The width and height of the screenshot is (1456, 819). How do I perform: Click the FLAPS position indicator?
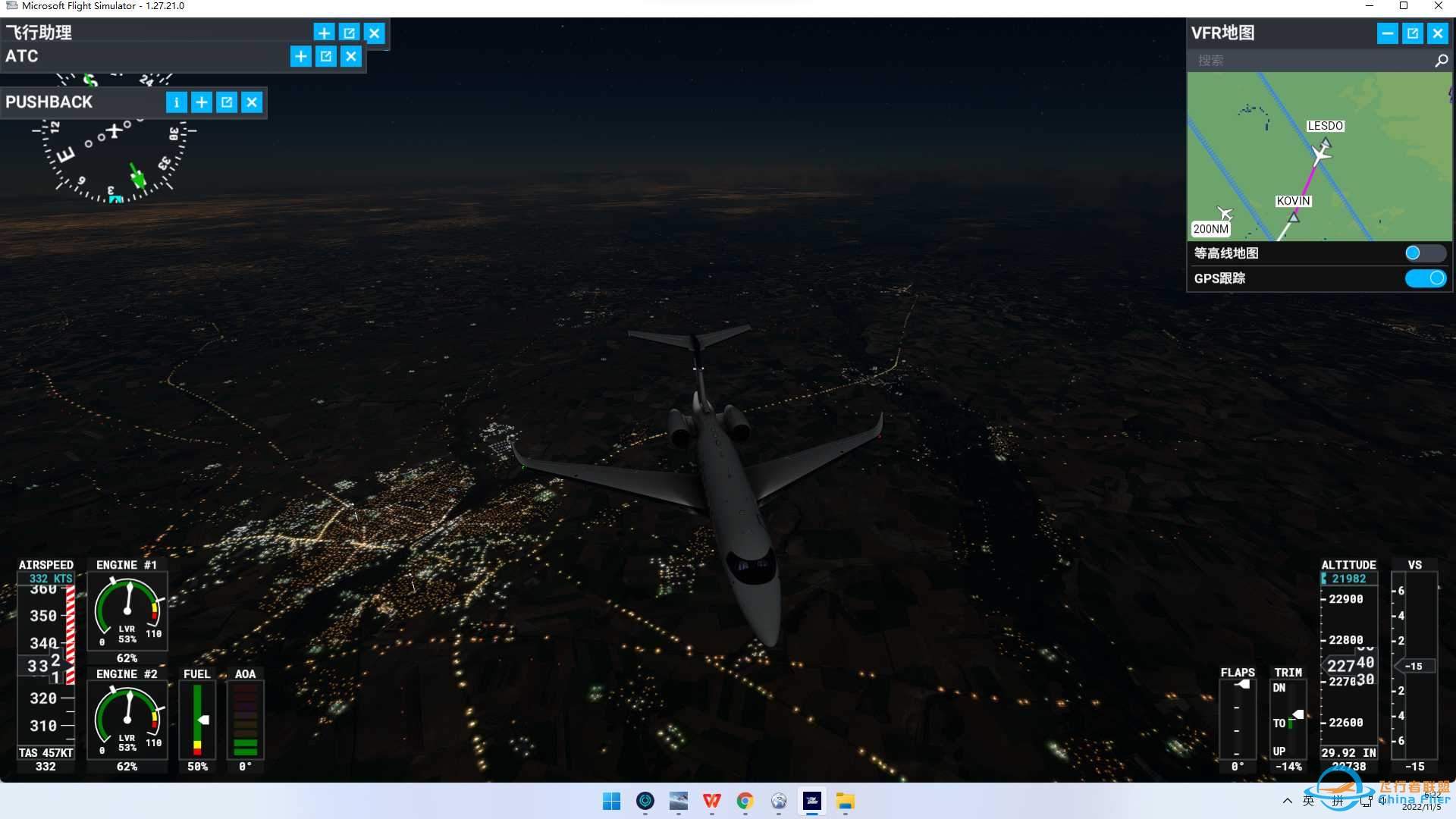[x=1238, y=719]
